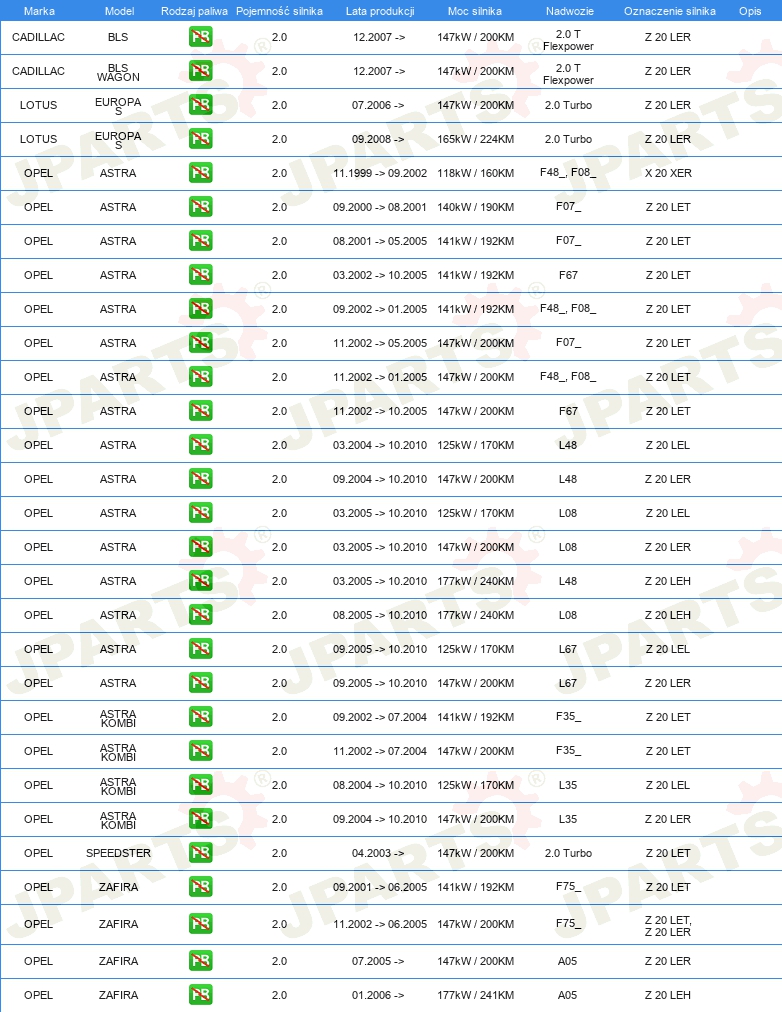Select the 11.1999 -> 09.2002 date cell
This screenshot has width=782, height=1012.
click(380, 173)
